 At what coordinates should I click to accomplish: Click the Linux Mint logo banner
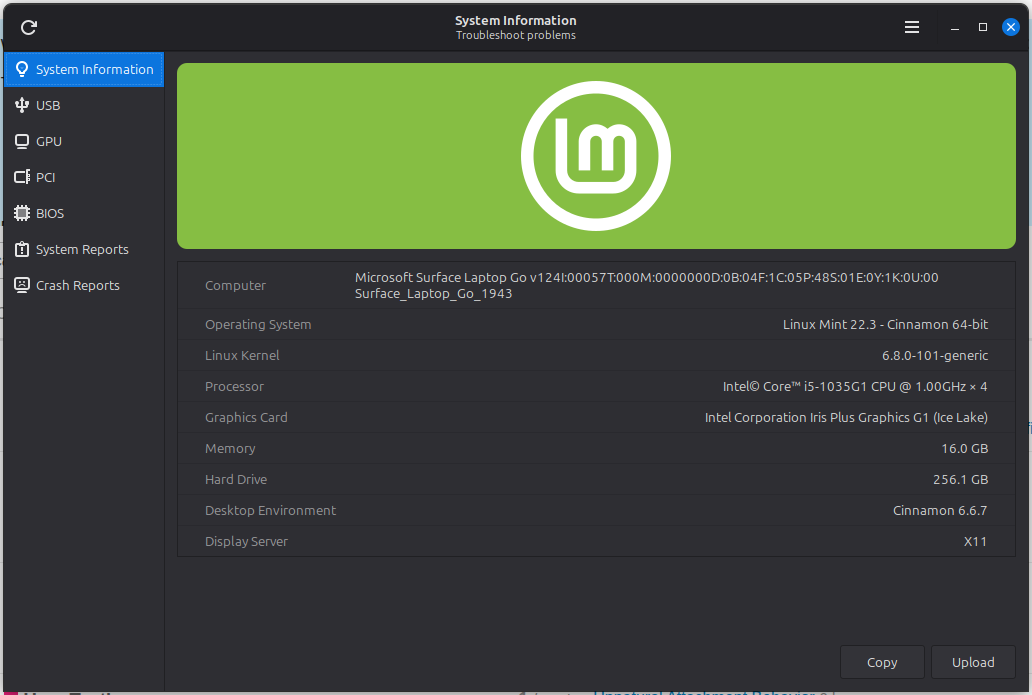[596, 156]
